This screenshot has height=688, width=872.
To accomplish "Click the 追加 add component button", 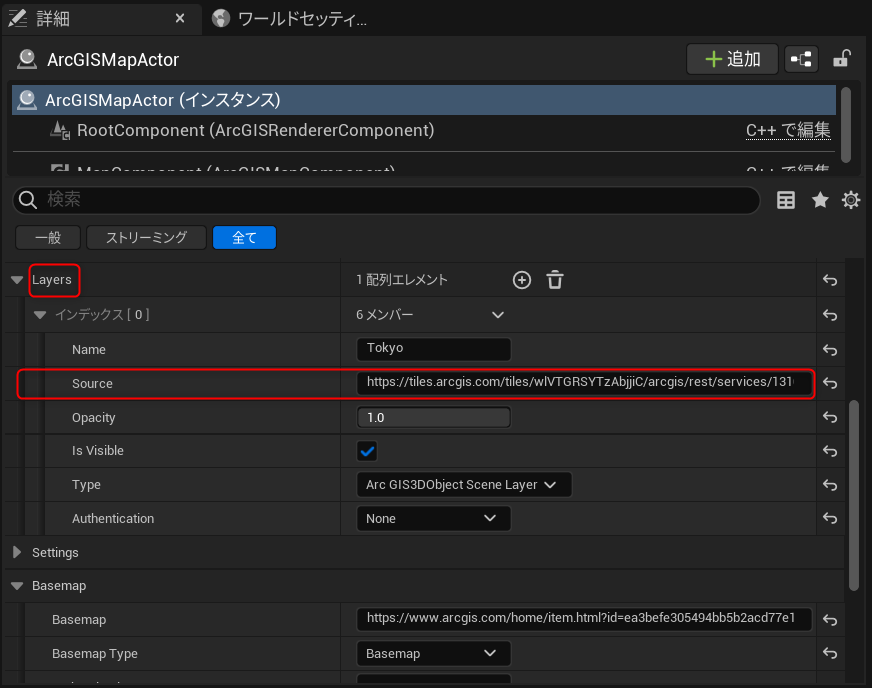I will (732, 59).
